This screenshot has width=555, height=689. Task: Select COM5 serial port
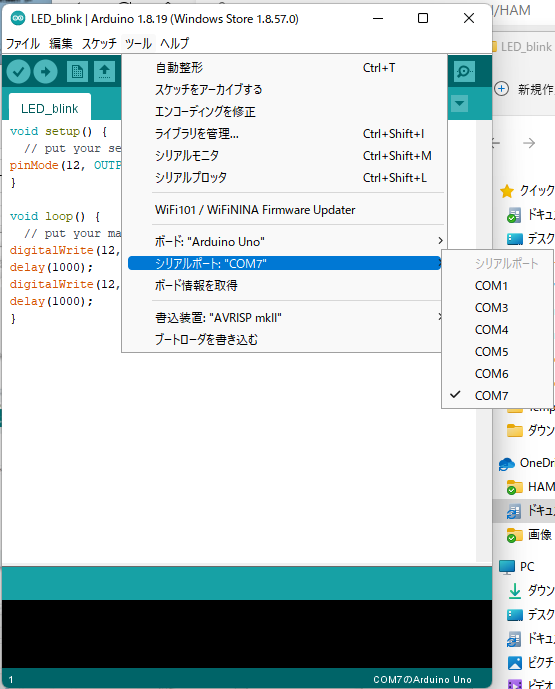497,352
